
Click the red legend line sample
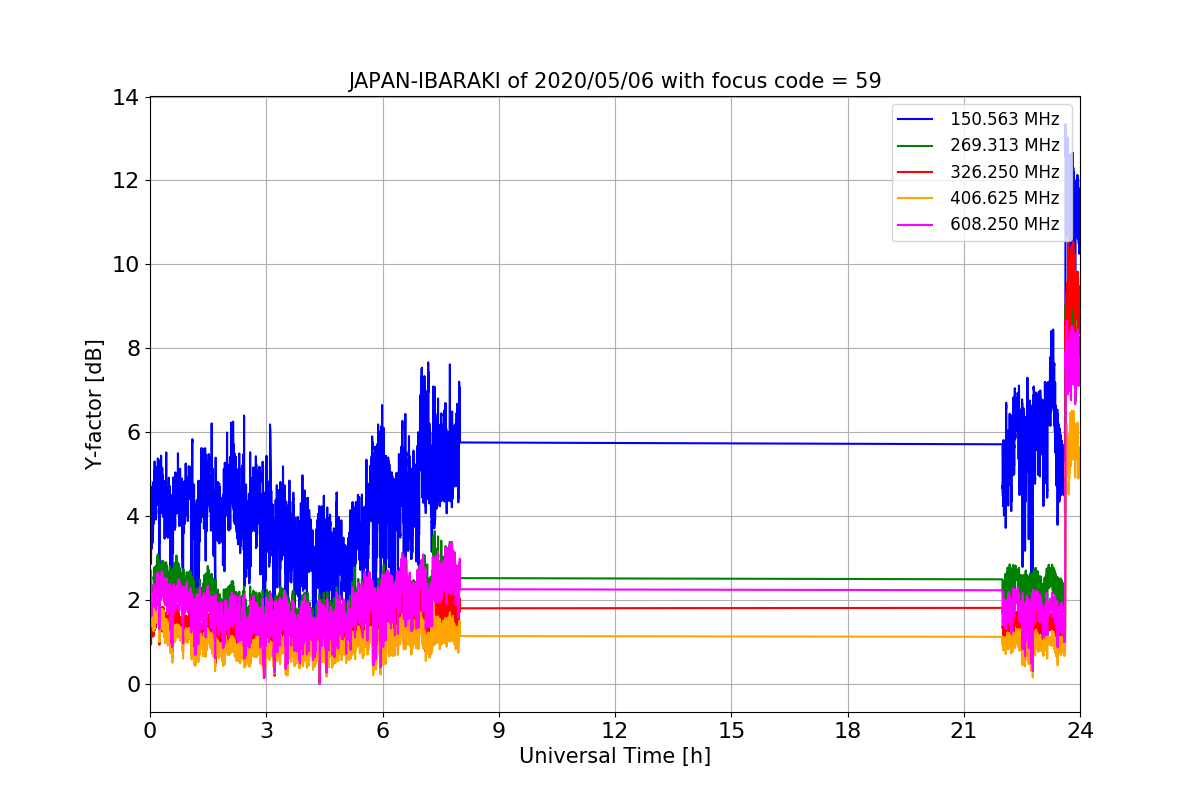click(x=916, y=172)
